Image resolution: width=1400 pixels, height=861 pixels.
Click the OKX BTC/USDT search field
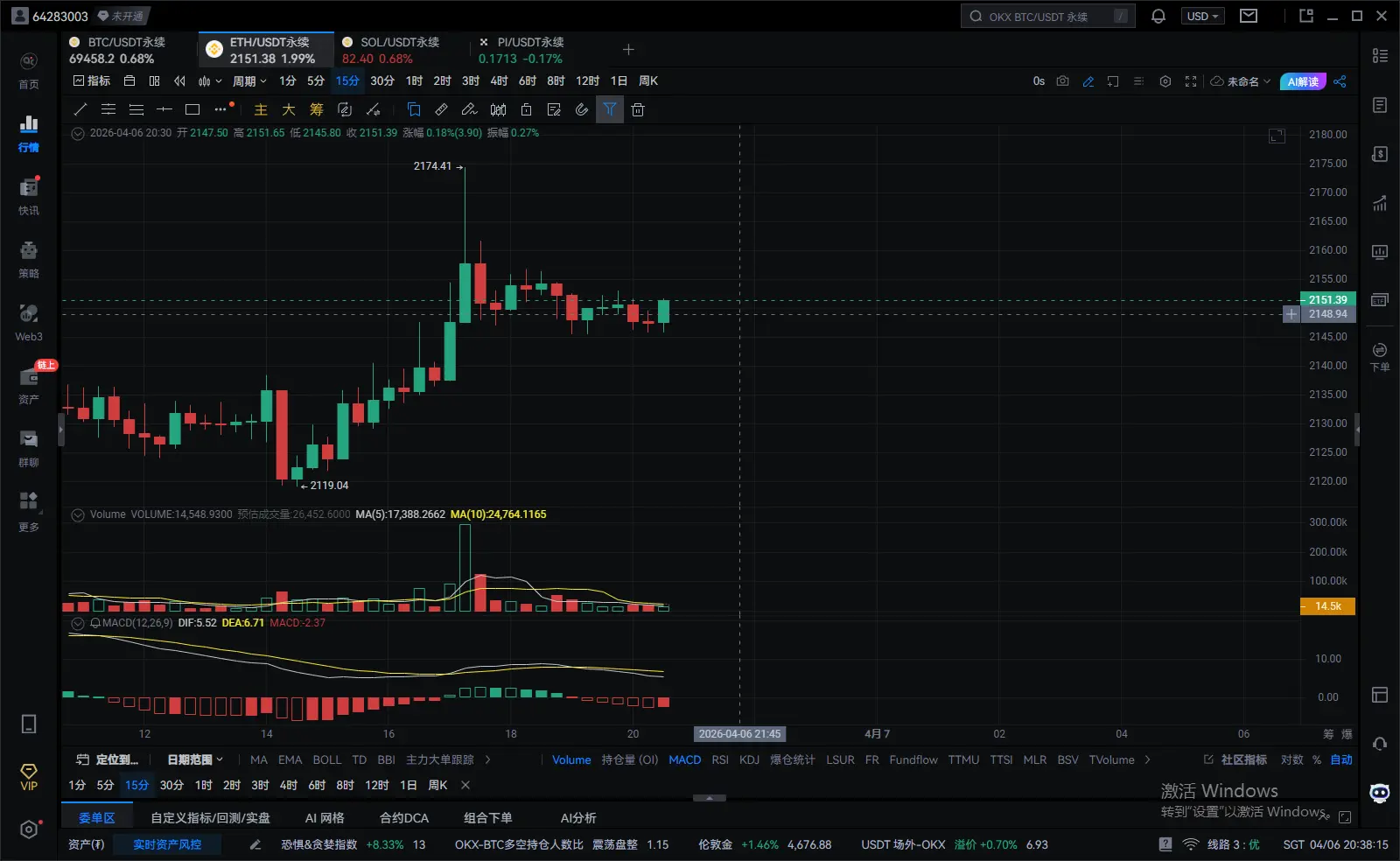[x=1048, y=16]
